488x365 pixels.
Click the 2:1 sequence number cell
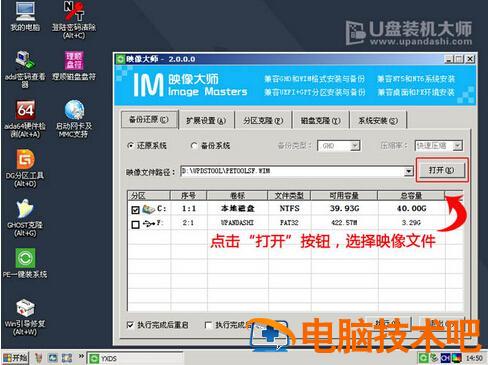(188, 223)
